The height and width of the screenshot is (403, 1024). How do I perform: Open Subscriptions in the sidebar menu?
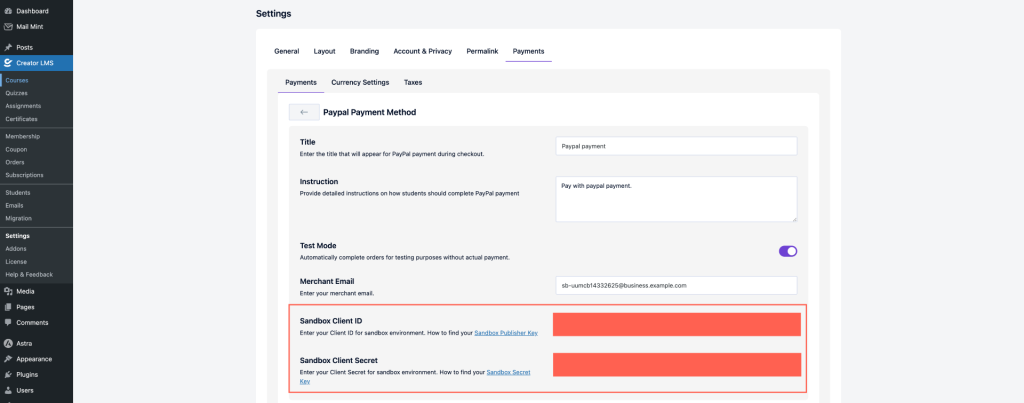[x=24, y=175]
